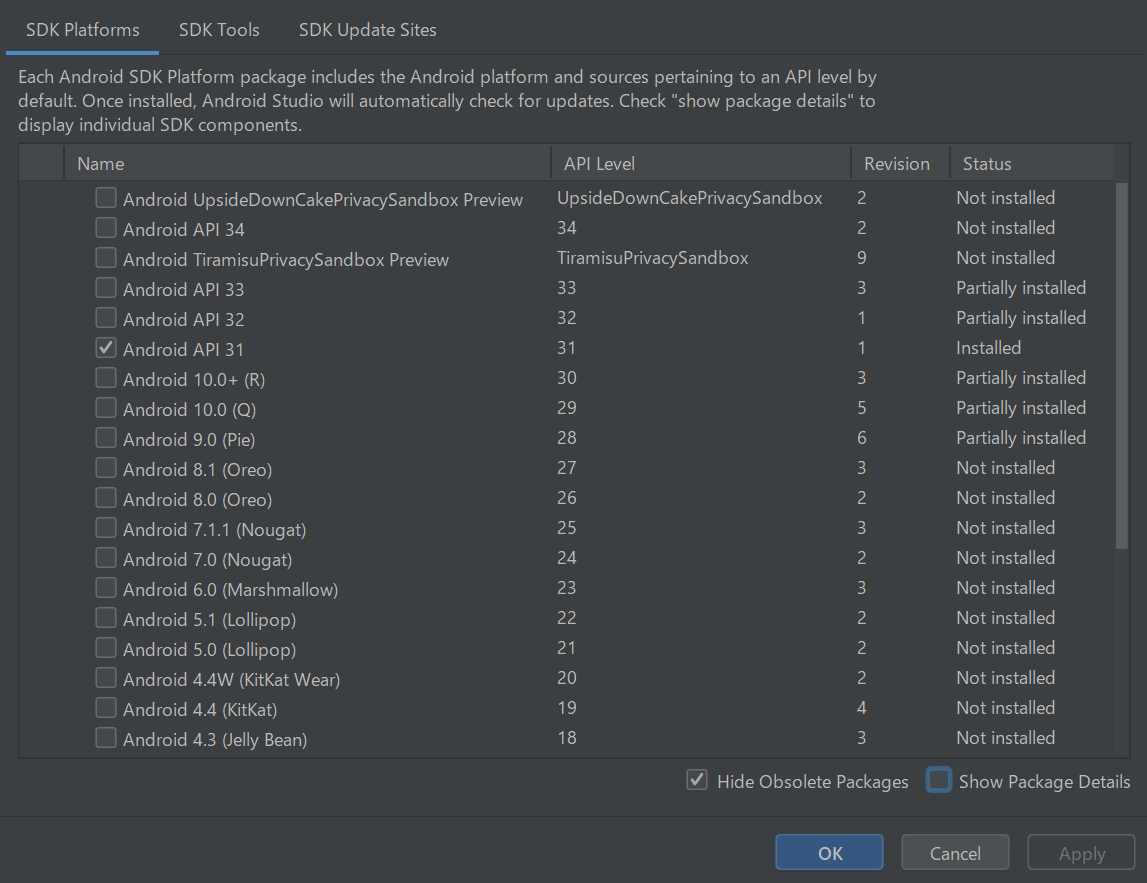Tick the Android API 32 checkbox
The width and height of the screenshot is (1147, 883).
click(106, 318)
